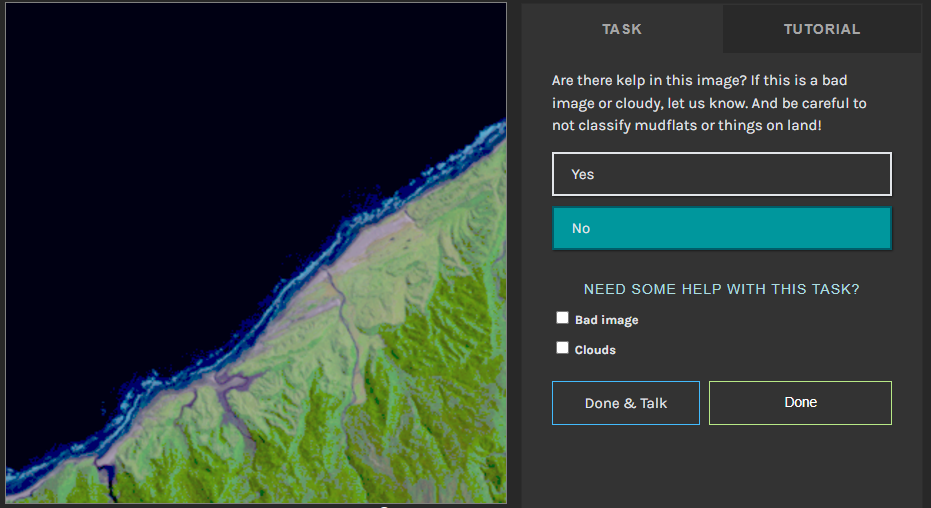Screen dimensions: 931x508
Task: Check the Bad image checkbox
Action: 562,318
